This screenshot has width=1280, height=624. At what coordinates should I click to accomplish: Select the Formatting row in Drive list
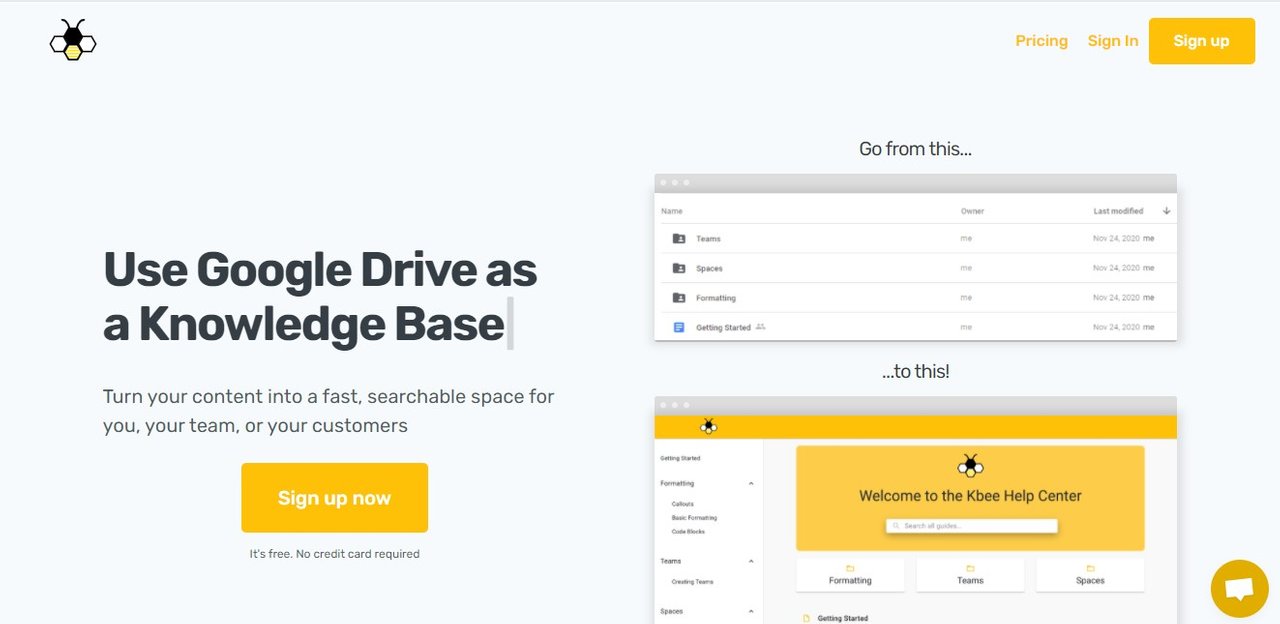915,298
